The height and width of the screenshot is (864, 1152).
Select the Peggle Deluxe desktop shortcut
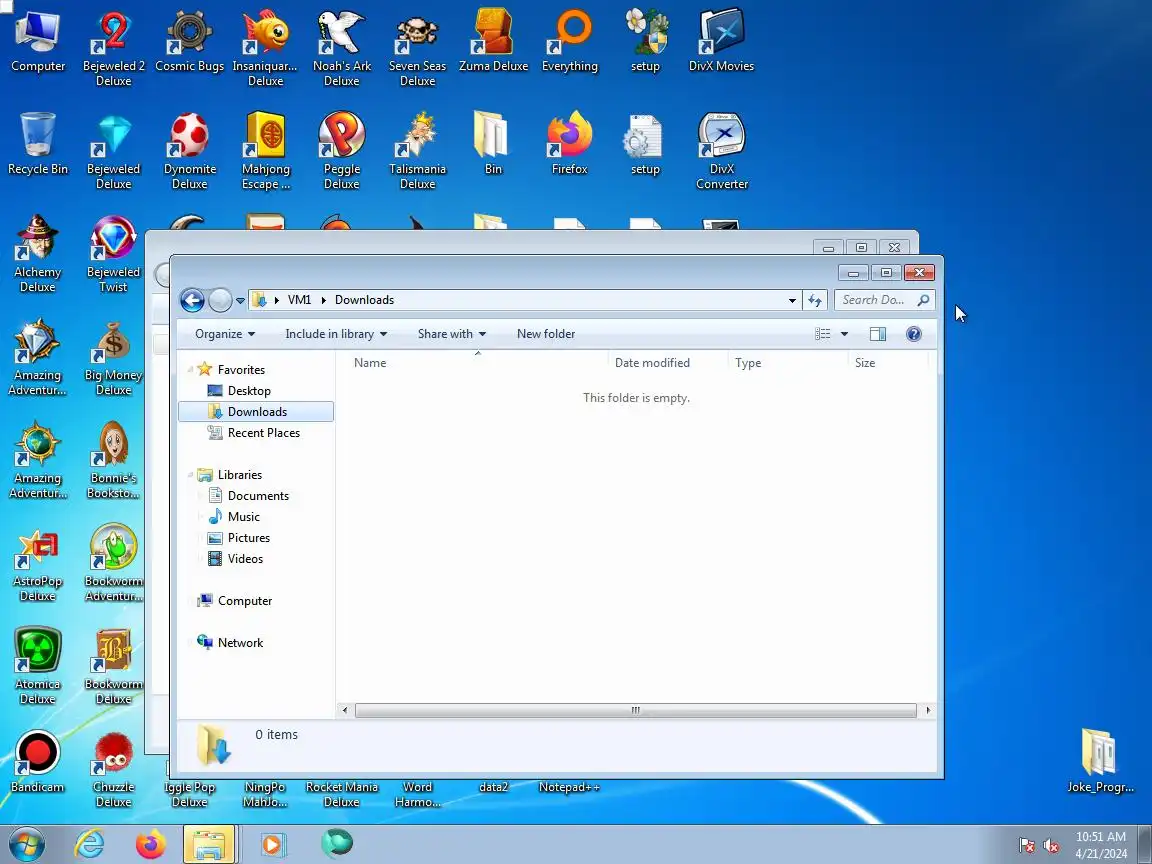(x=342, y=151)
